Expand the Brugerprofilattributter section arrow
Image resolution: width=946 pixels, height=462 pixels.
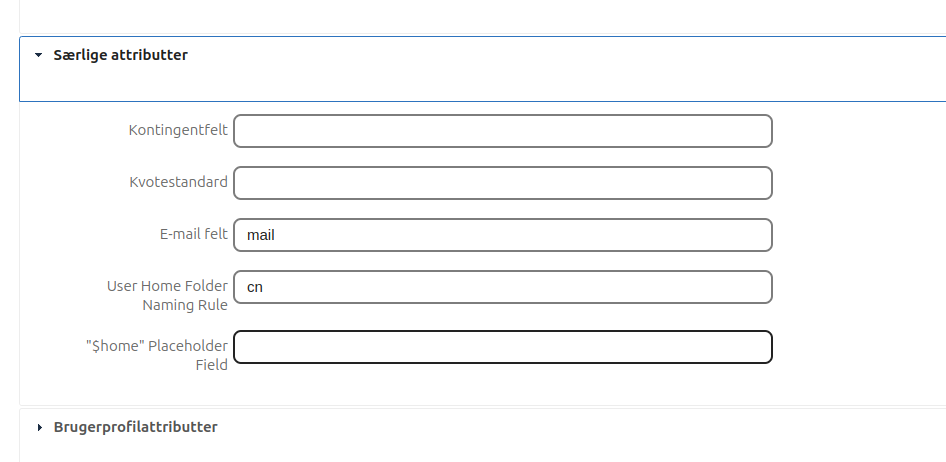pos(39,428)
